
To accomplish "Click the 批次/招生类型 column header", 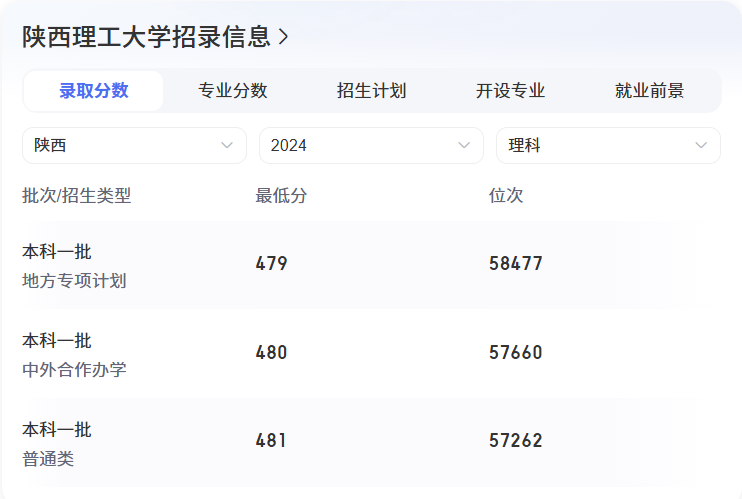I will coord(76,196).
